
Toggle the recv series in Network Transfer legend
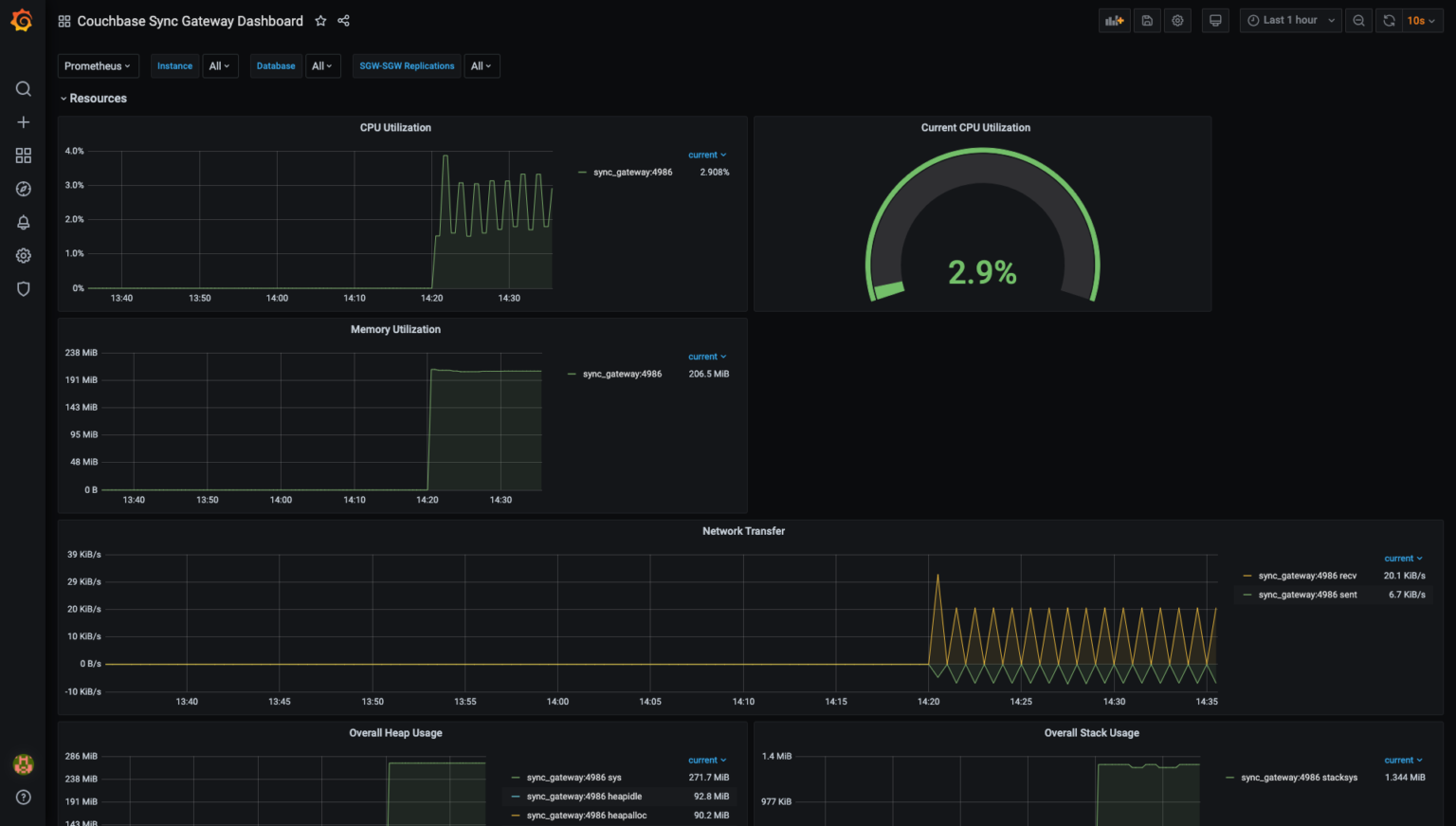coord(1305,576)
